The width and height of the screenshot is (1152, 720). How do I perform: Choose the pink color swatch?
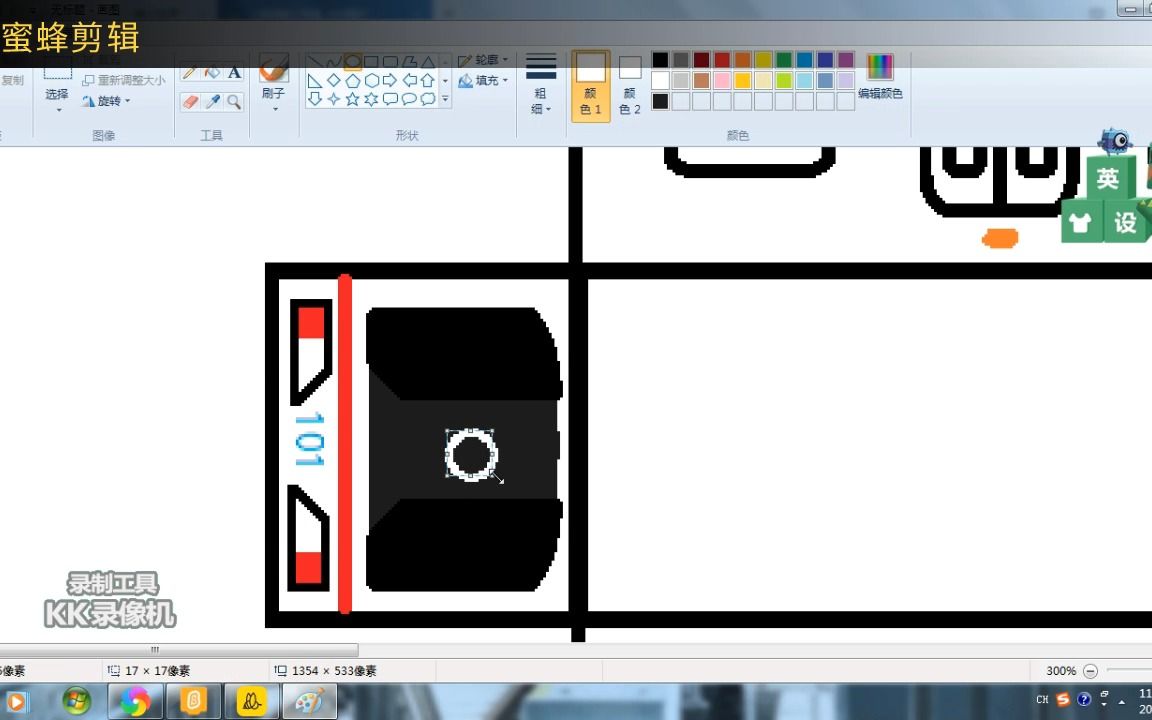(x=722, y=80)
